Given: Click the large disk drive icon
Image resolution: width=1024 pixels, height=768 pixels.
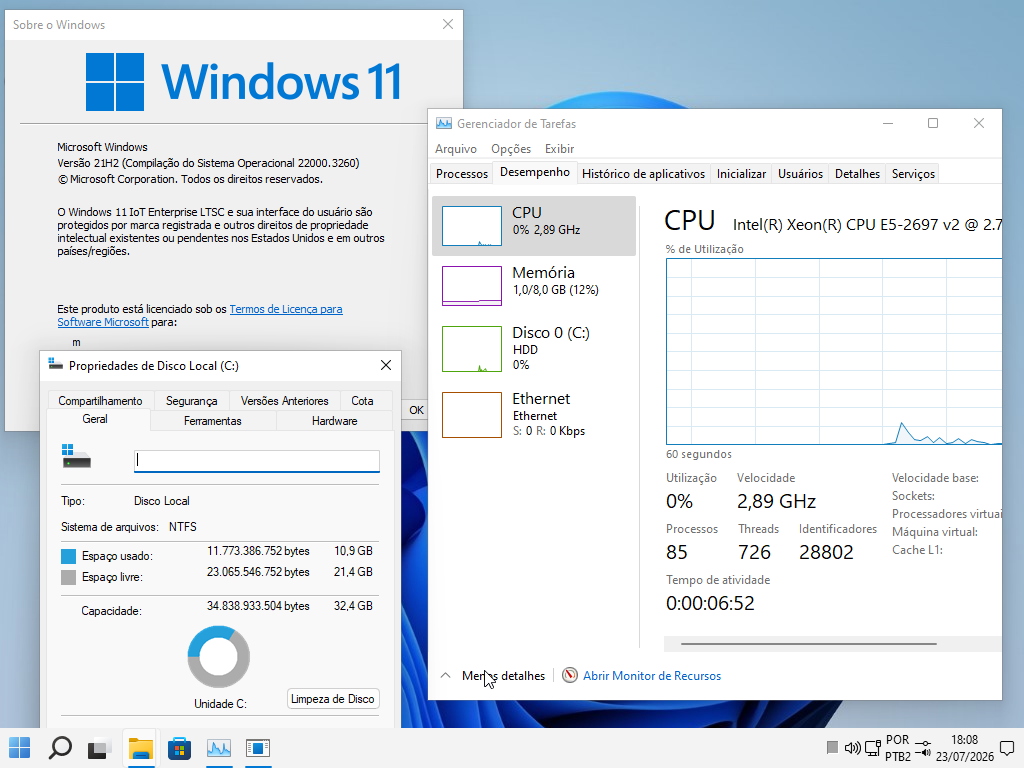Looking at the screenshot, I should coord(76,456).
